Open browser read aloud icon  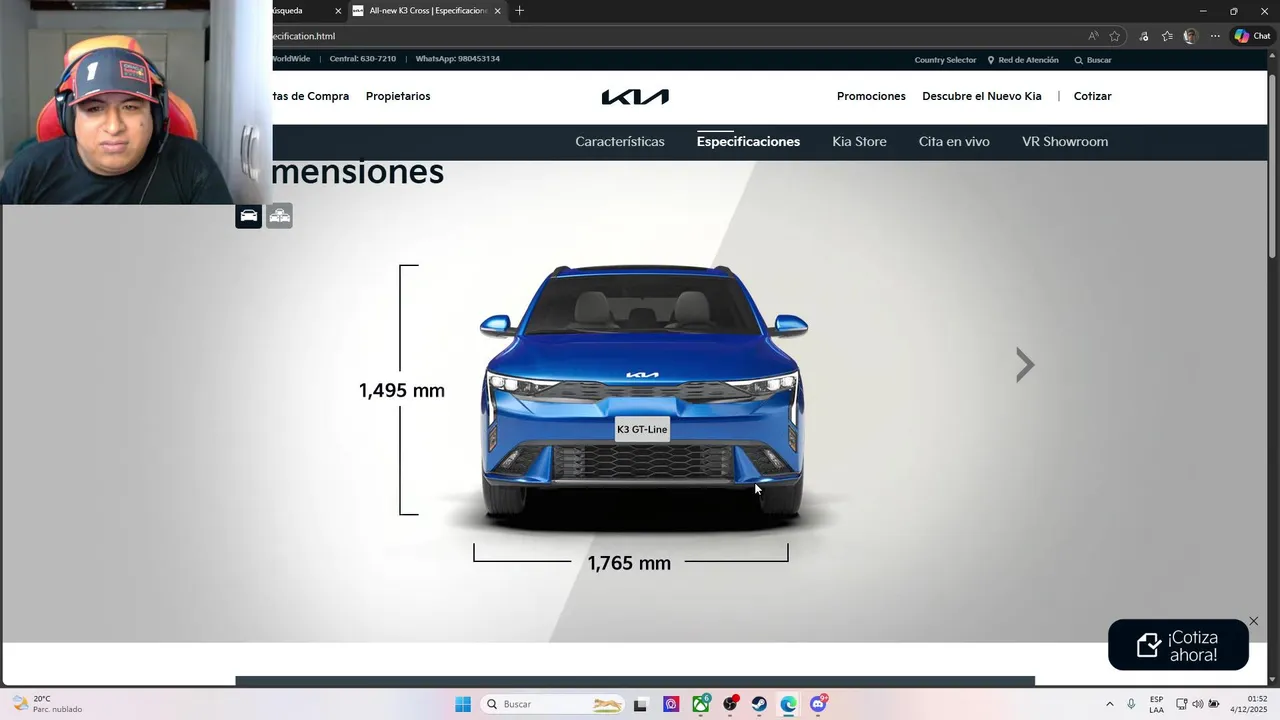pos(1093,36)
